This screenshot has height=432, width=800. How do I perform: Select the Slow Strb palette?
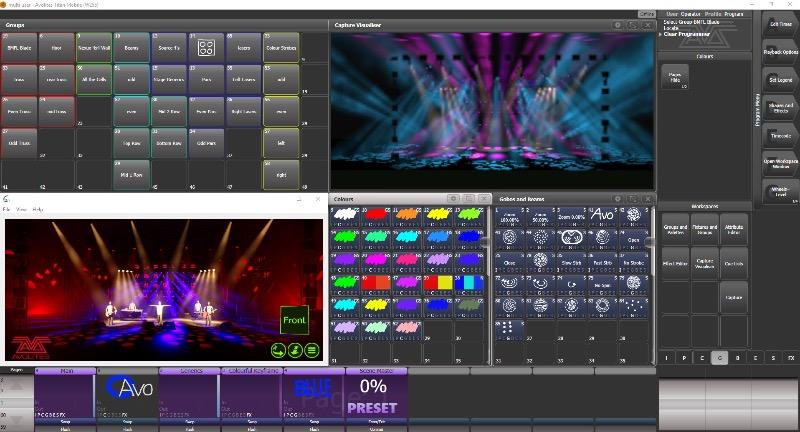click(571, 262)
